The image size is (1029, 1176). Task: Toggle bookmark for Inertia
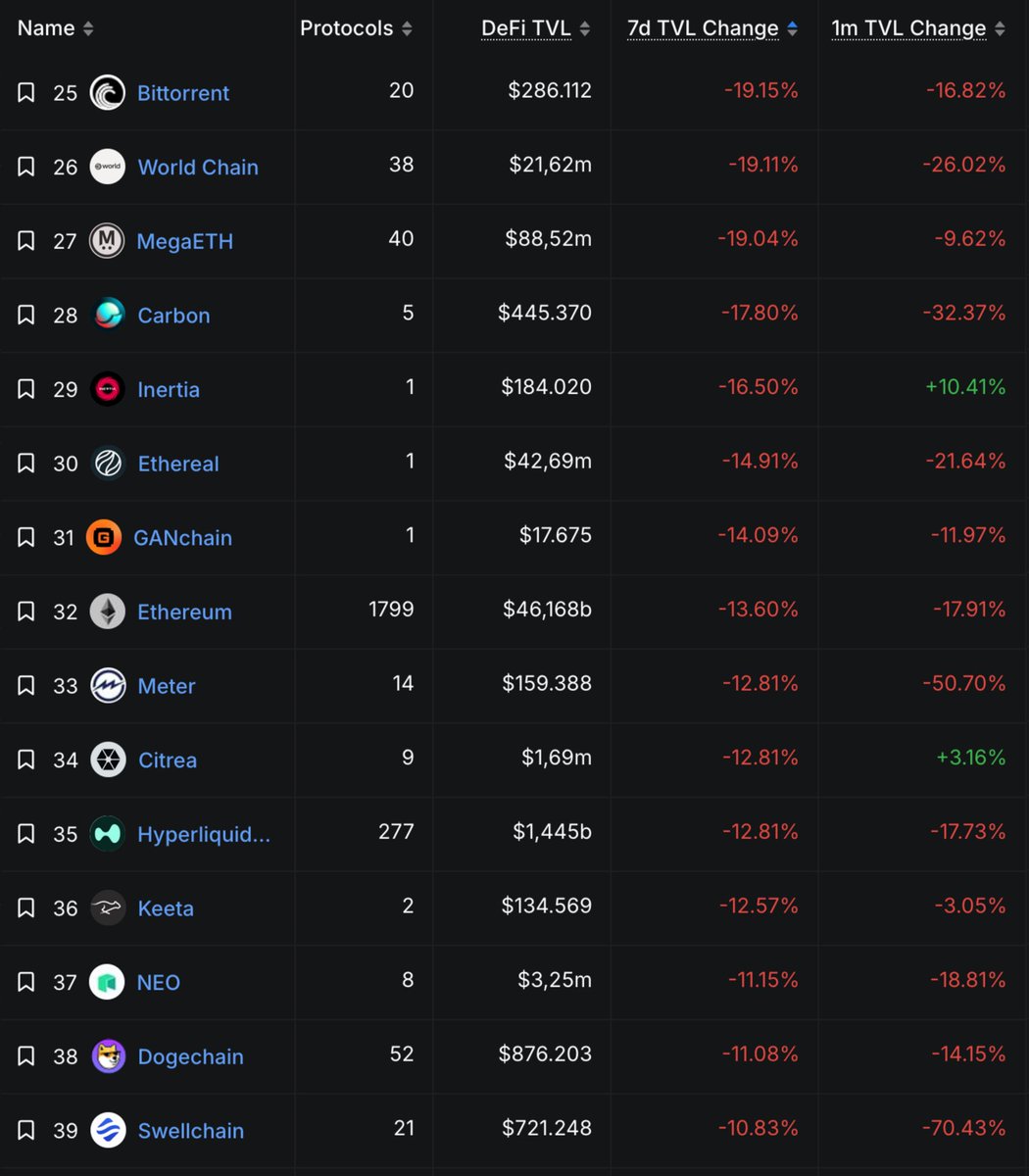[x=26, y=389]
